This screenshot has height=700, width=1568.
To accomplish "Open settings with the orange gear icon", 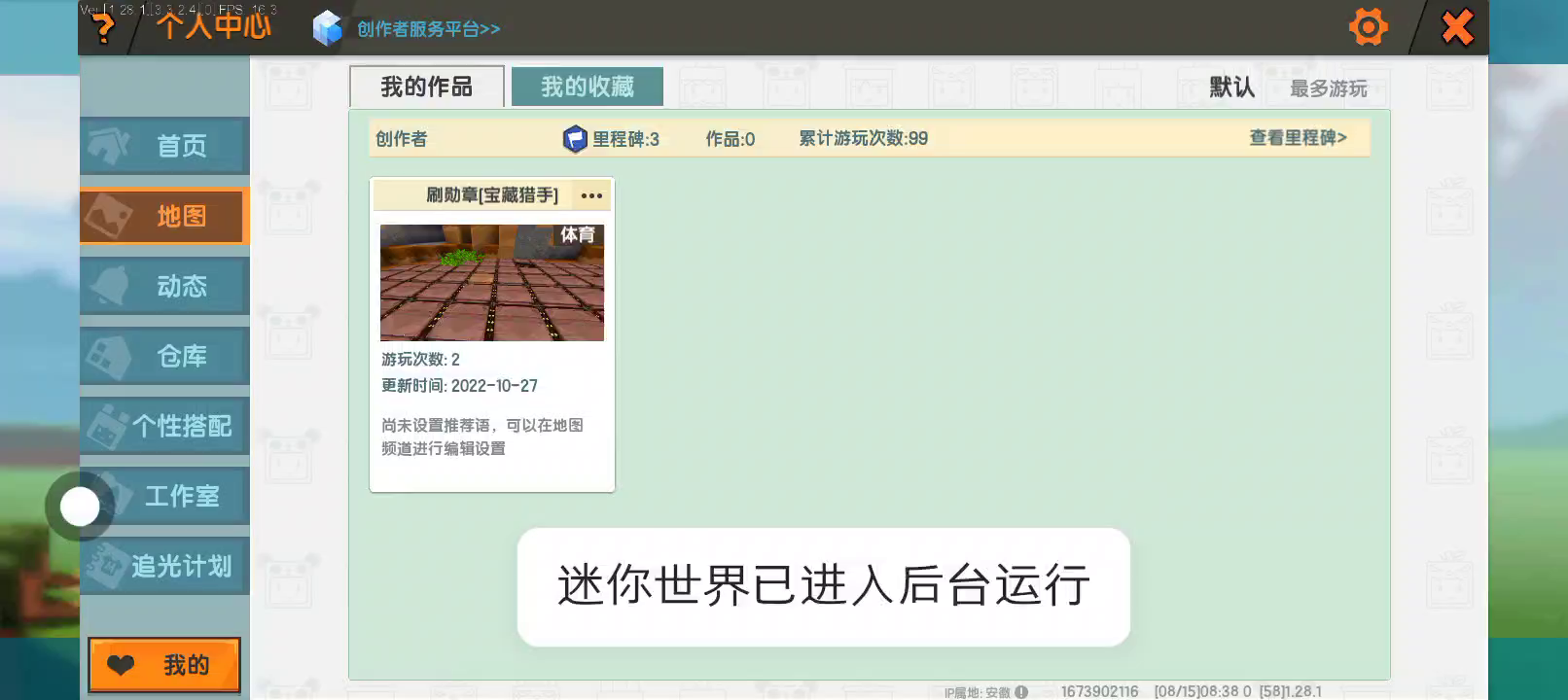I will click(1368, 27).
